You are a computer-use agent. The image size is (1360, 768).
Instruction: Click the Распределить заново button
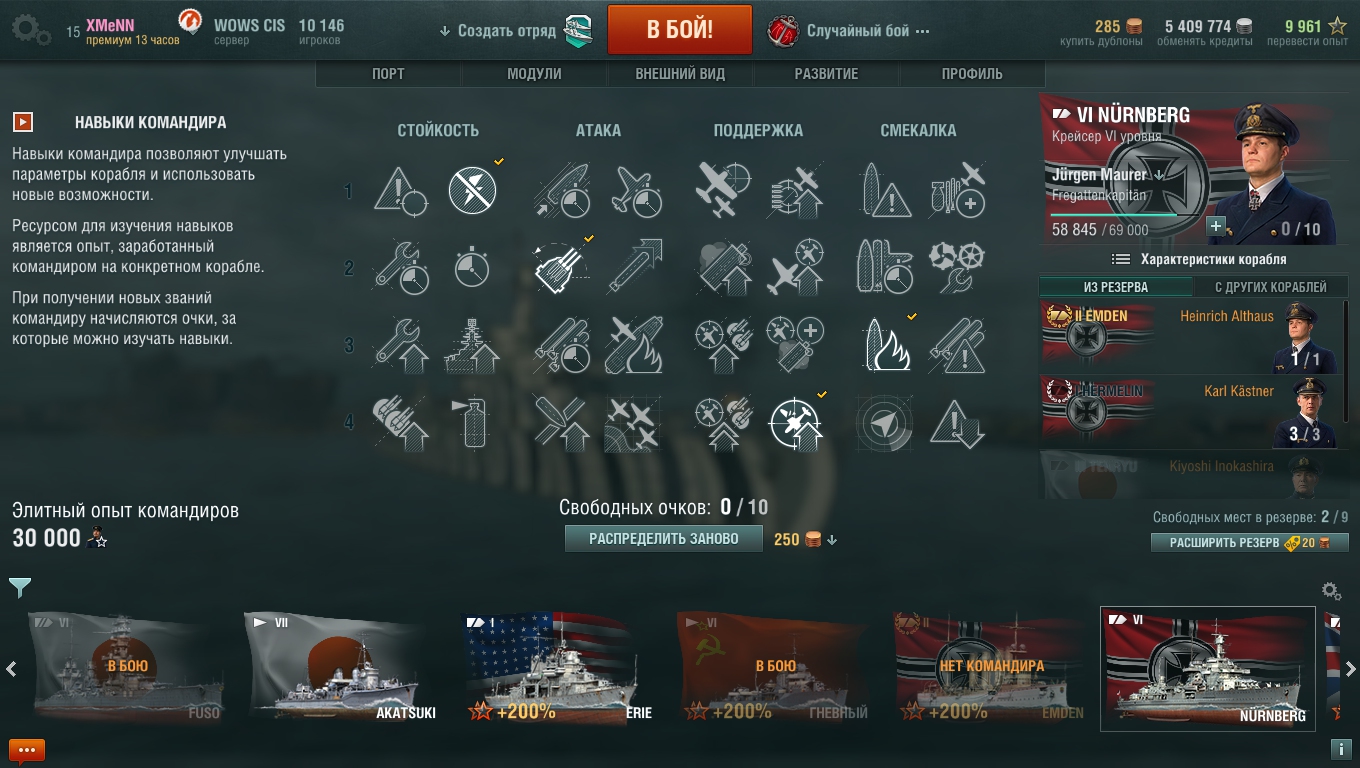tap(664, 539)
